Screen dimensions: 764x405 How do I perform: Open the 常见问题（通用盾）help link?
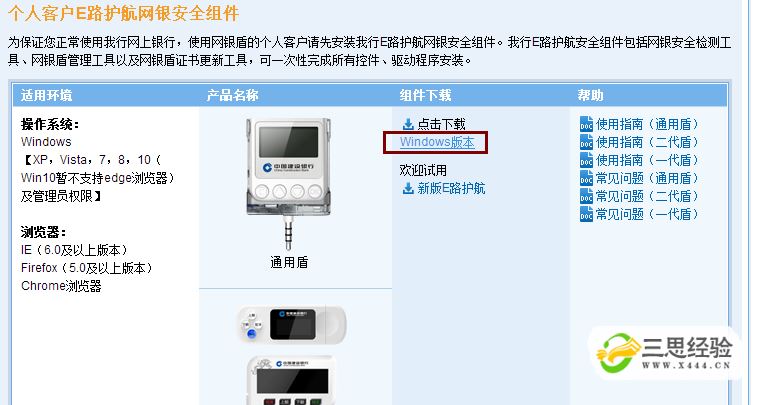pyautogui.click(x=648, y=178)
